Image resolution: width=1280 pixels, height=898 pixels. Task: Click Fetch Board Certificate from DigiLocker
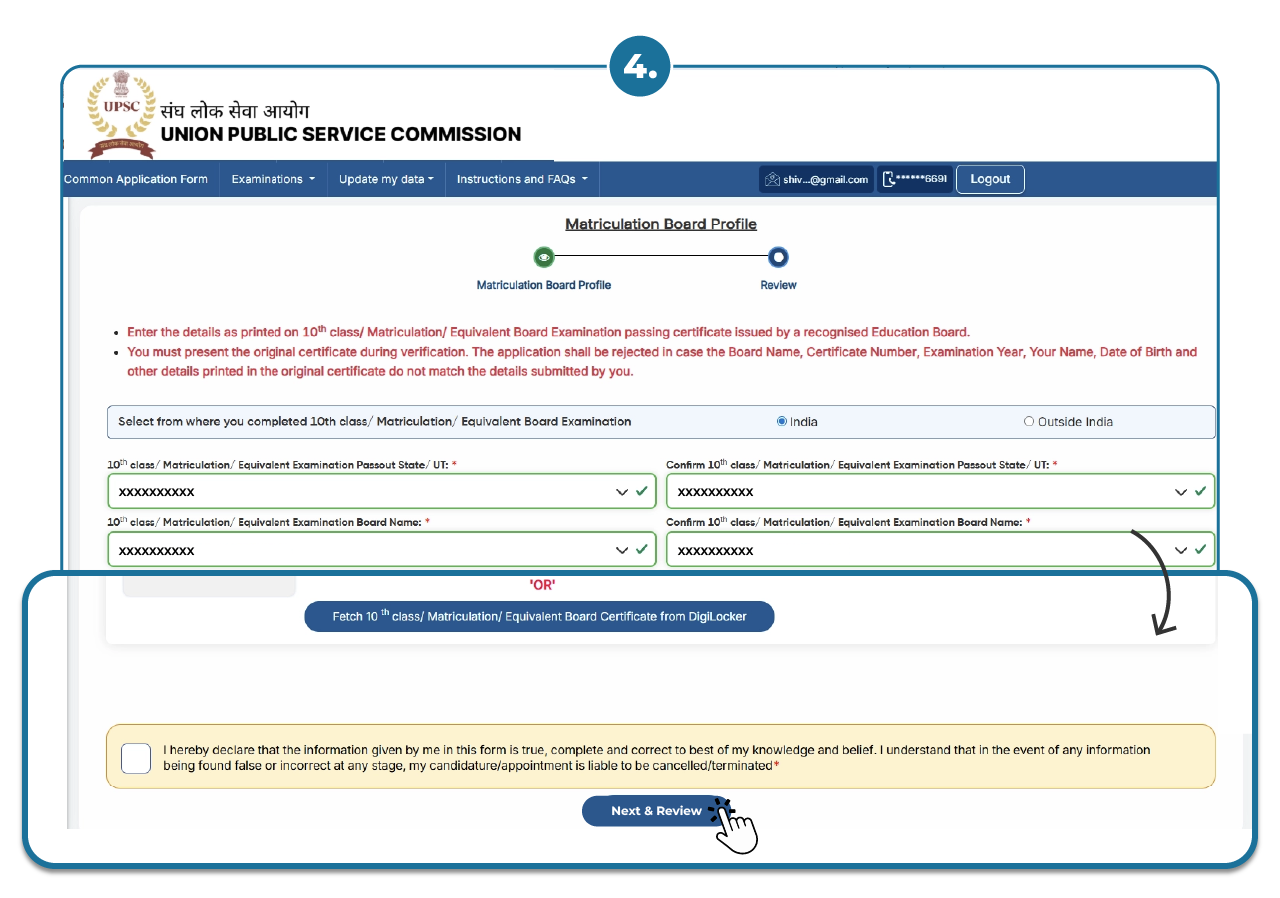(539, 616)
